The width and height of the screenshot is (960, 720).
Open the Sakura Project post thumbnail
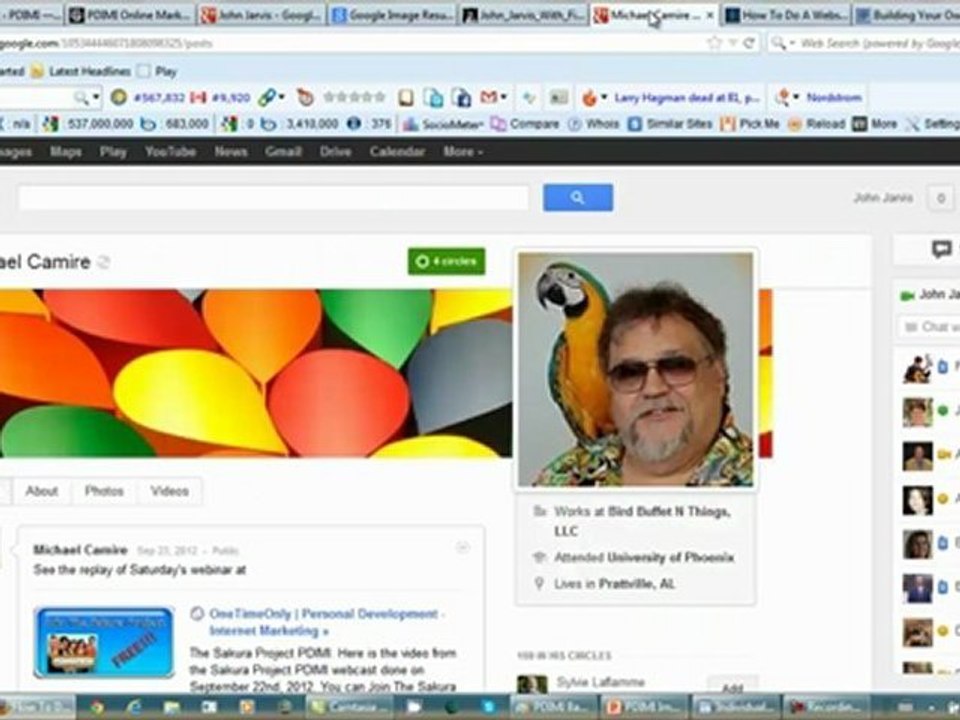coord(104,642)
